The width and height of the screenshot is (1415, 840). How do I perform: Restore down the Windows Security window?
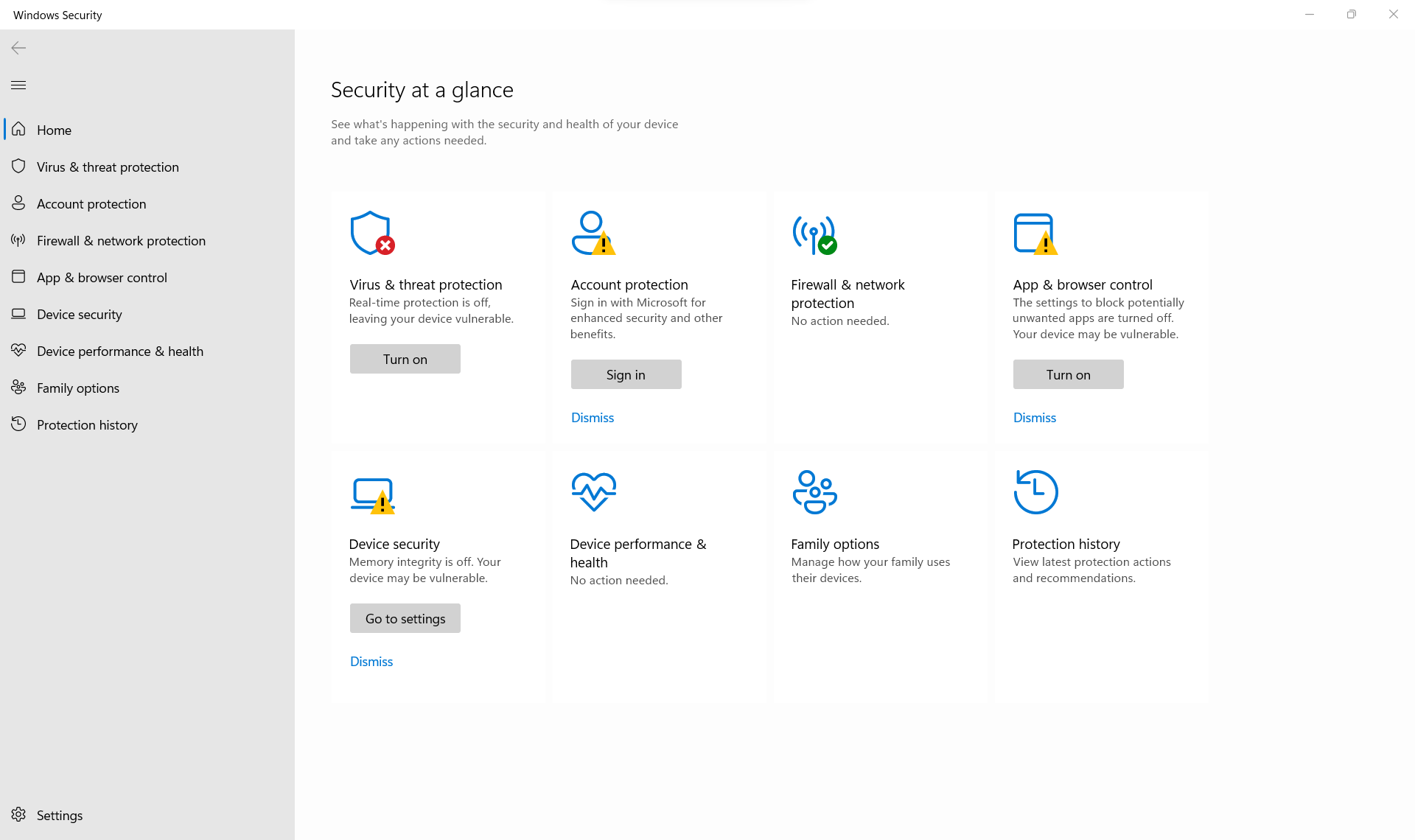1351,15
